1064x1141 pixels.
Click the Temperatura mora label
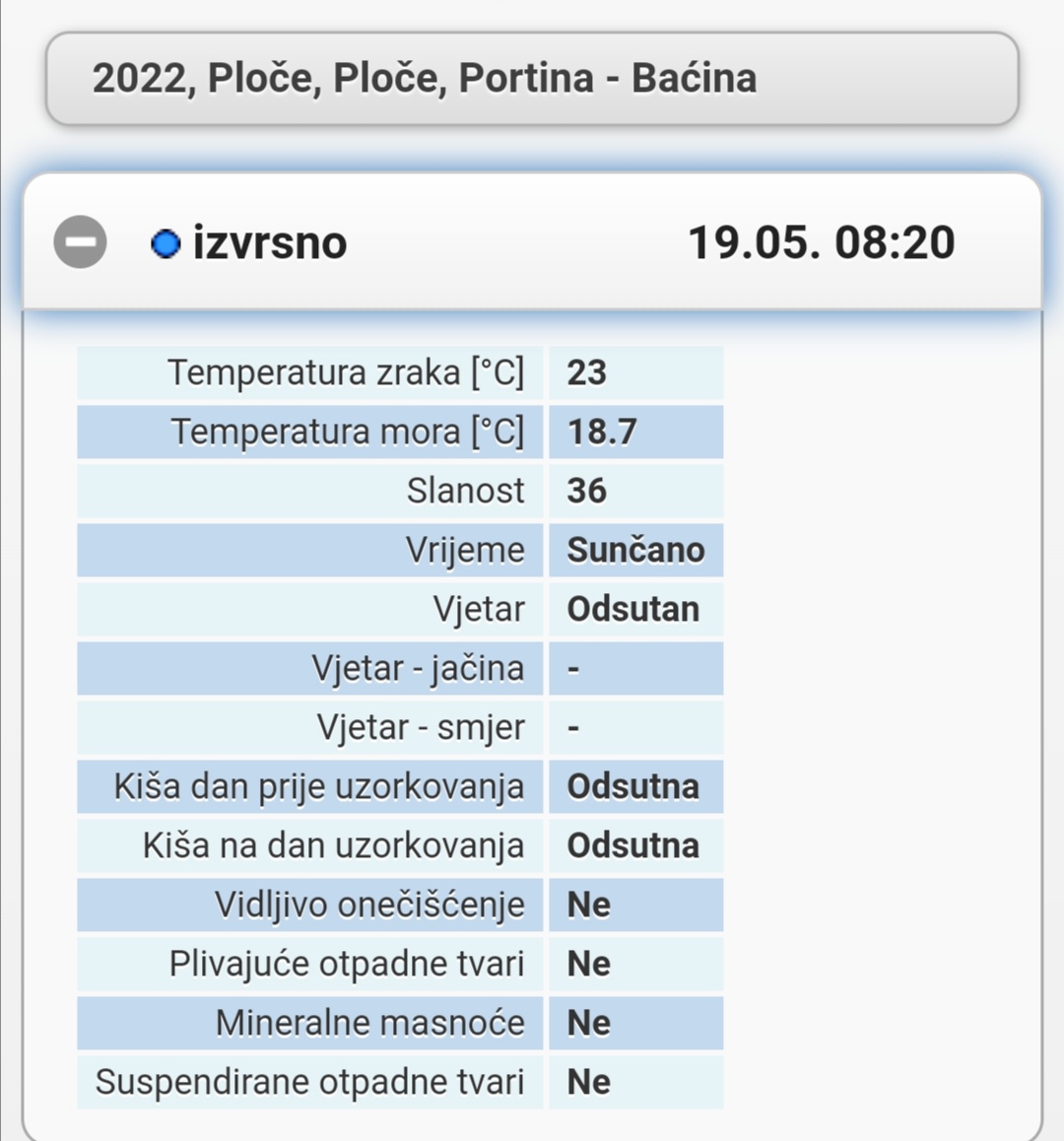(348, 433)
